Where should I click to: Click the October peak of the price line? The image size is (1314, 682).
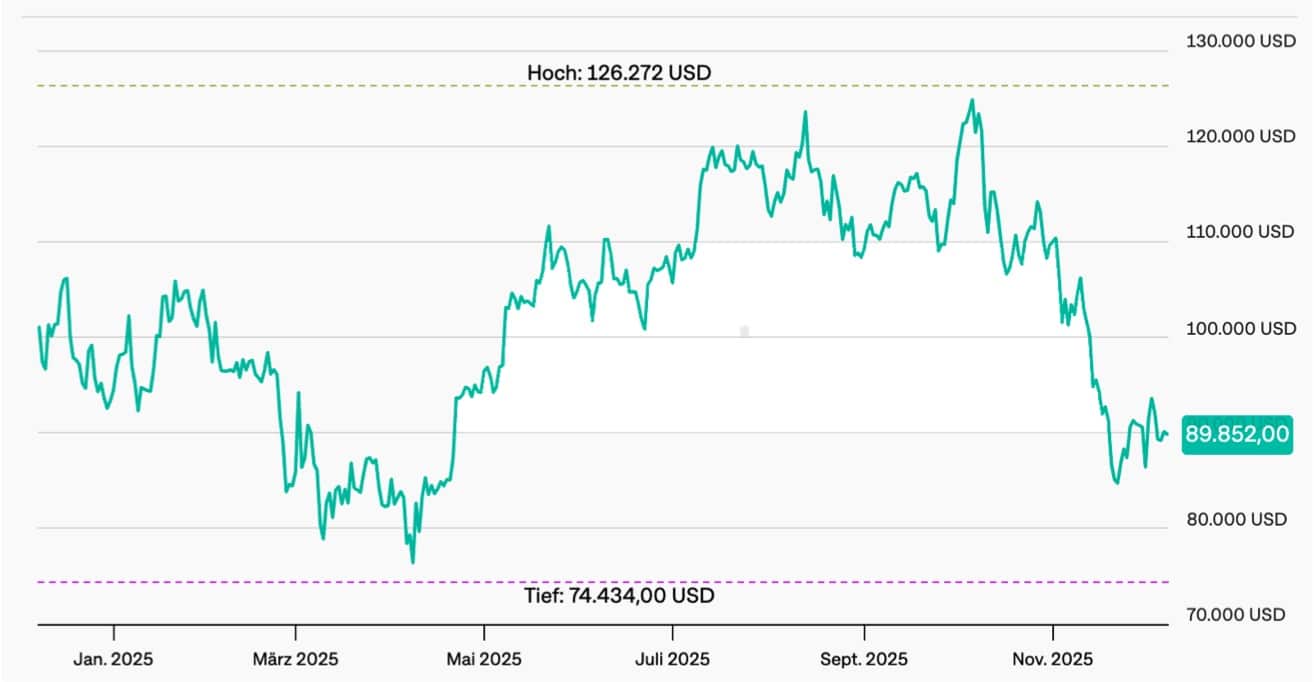tap(971, 101)
